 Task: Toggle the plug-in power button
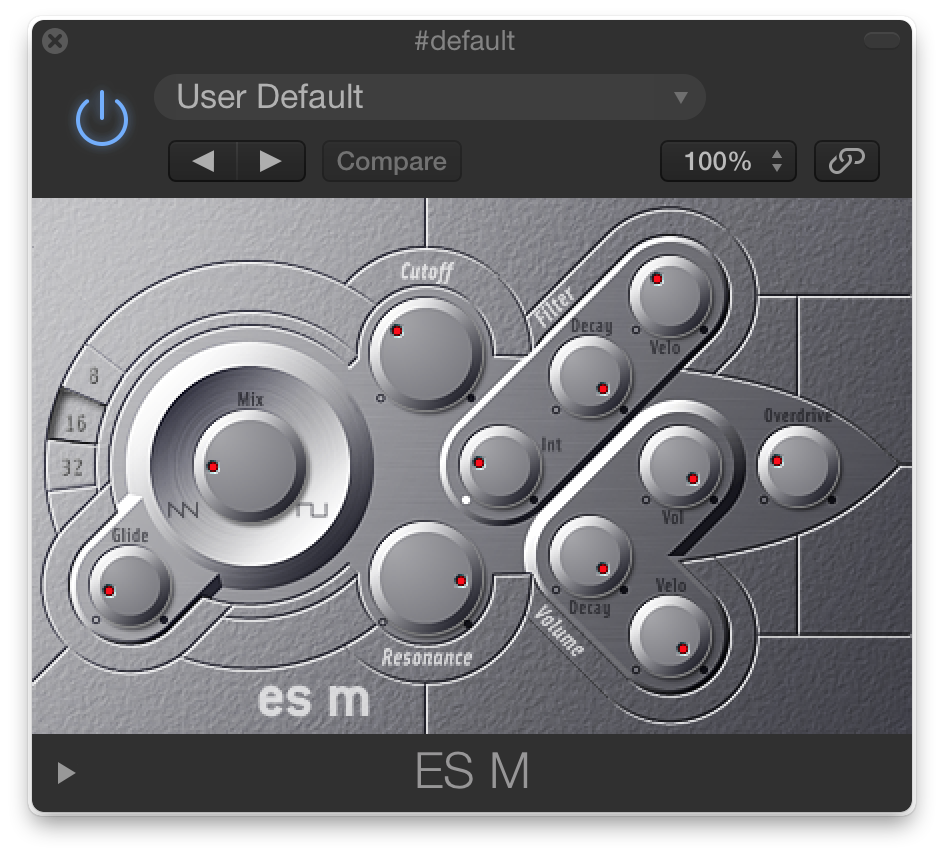click(102, 119)
